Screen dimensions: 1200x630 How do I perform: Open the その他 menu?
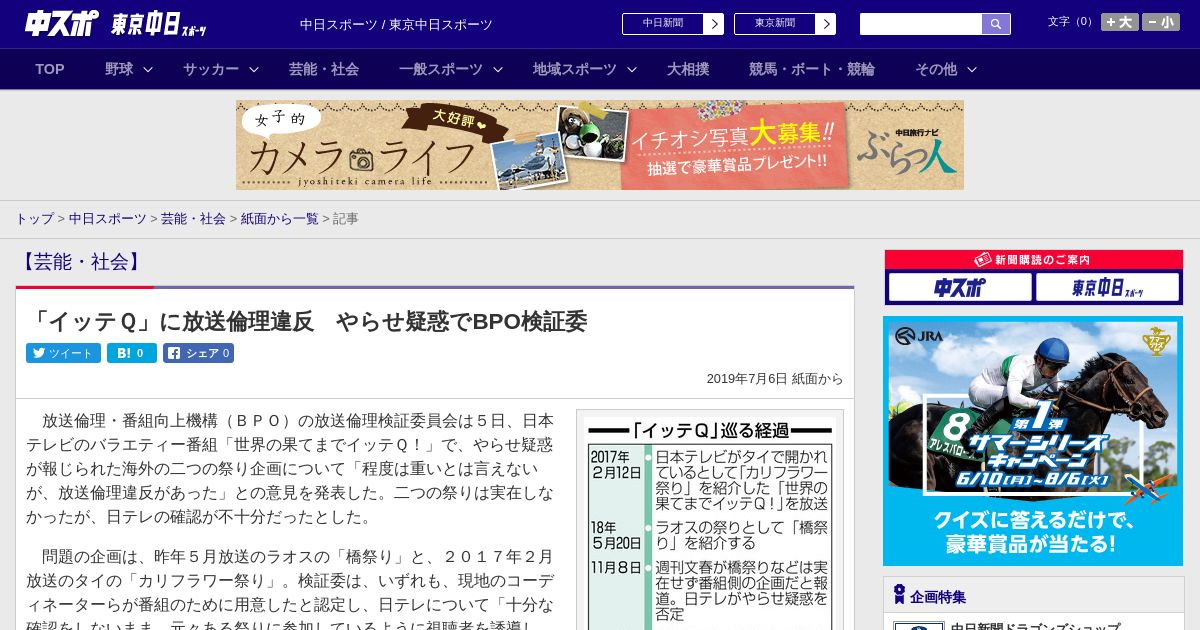point(936,69)
